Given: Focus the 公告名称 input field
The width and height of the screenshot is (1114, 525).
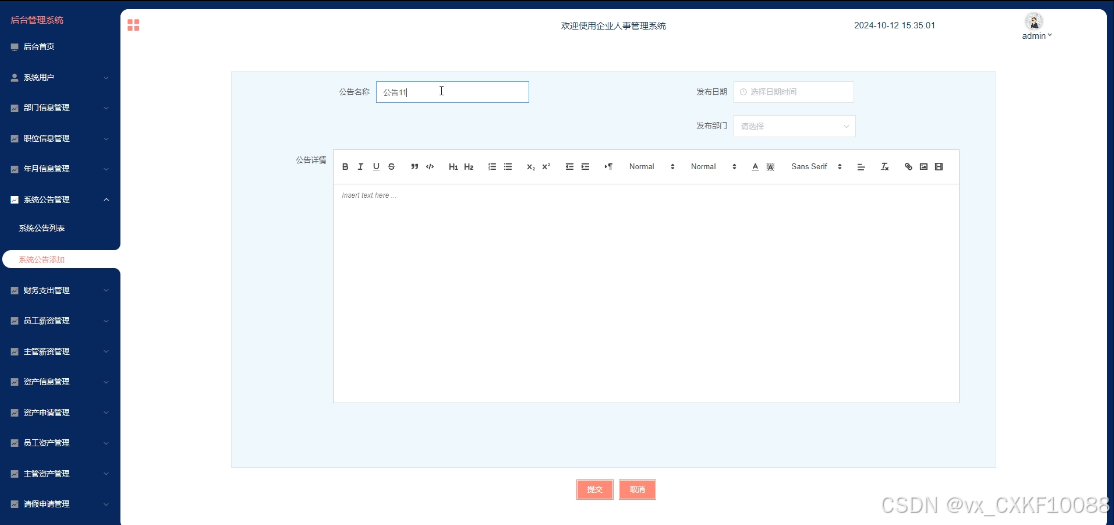Looking at the screenshot, I should click(452, 92).
